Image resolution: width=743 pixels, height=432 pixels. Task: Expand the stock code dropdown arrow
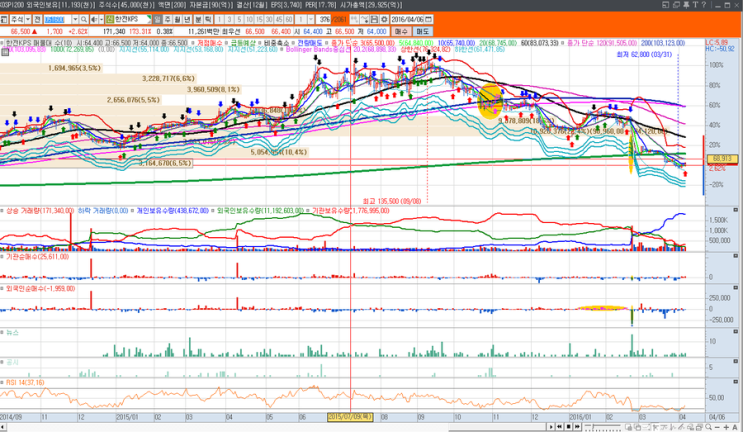click(x=75, y=19)
